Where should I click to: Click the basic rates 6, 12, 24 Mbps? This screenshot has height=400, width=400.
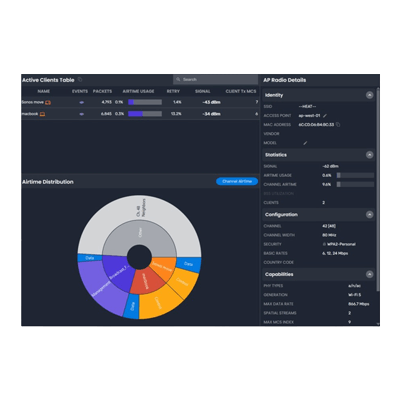[x=335, y=253]
